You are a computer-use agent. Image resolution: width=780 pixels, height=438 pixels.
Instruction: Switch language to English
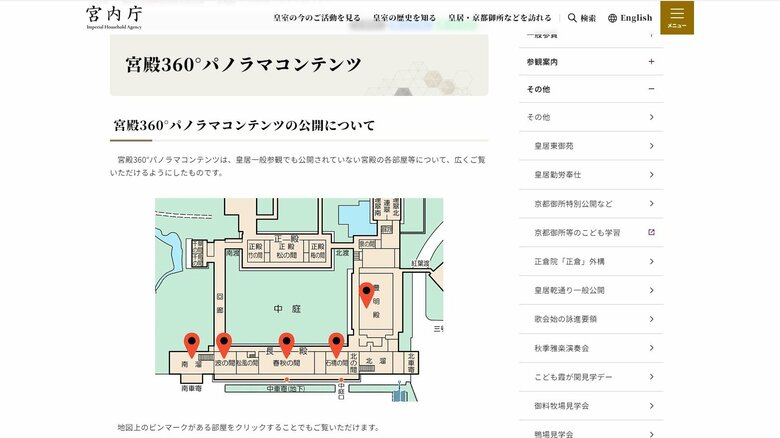pyautogui.click(x=636, y=18)
